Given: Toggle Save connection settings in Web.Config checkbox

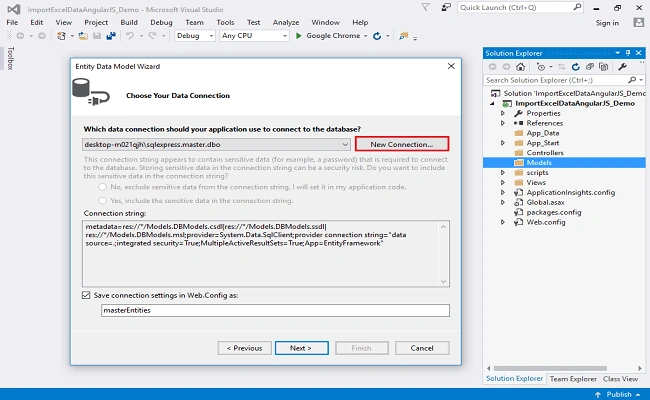Looking at the screenshot, I should (x=86, y=295).
